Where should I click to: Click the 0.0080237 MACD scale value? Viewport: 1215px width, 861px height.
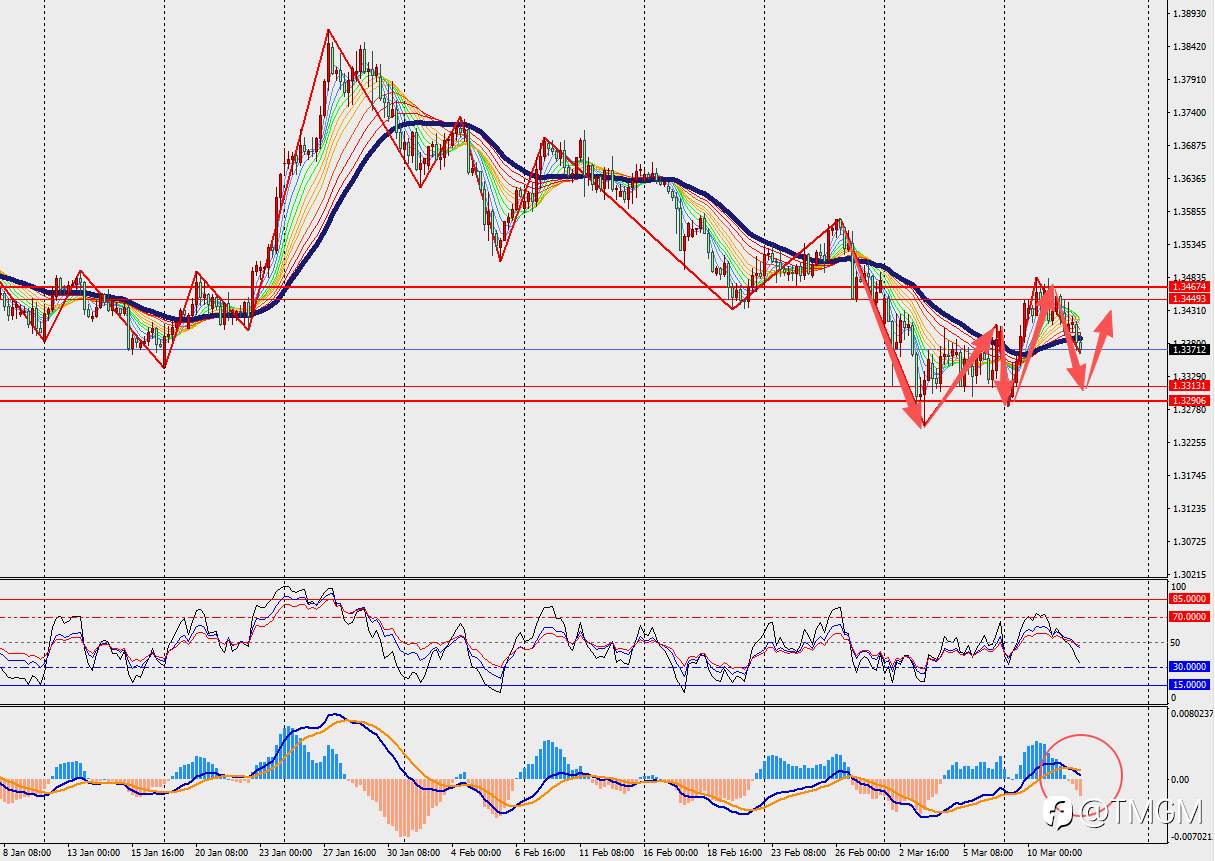tap(1192, 714)
